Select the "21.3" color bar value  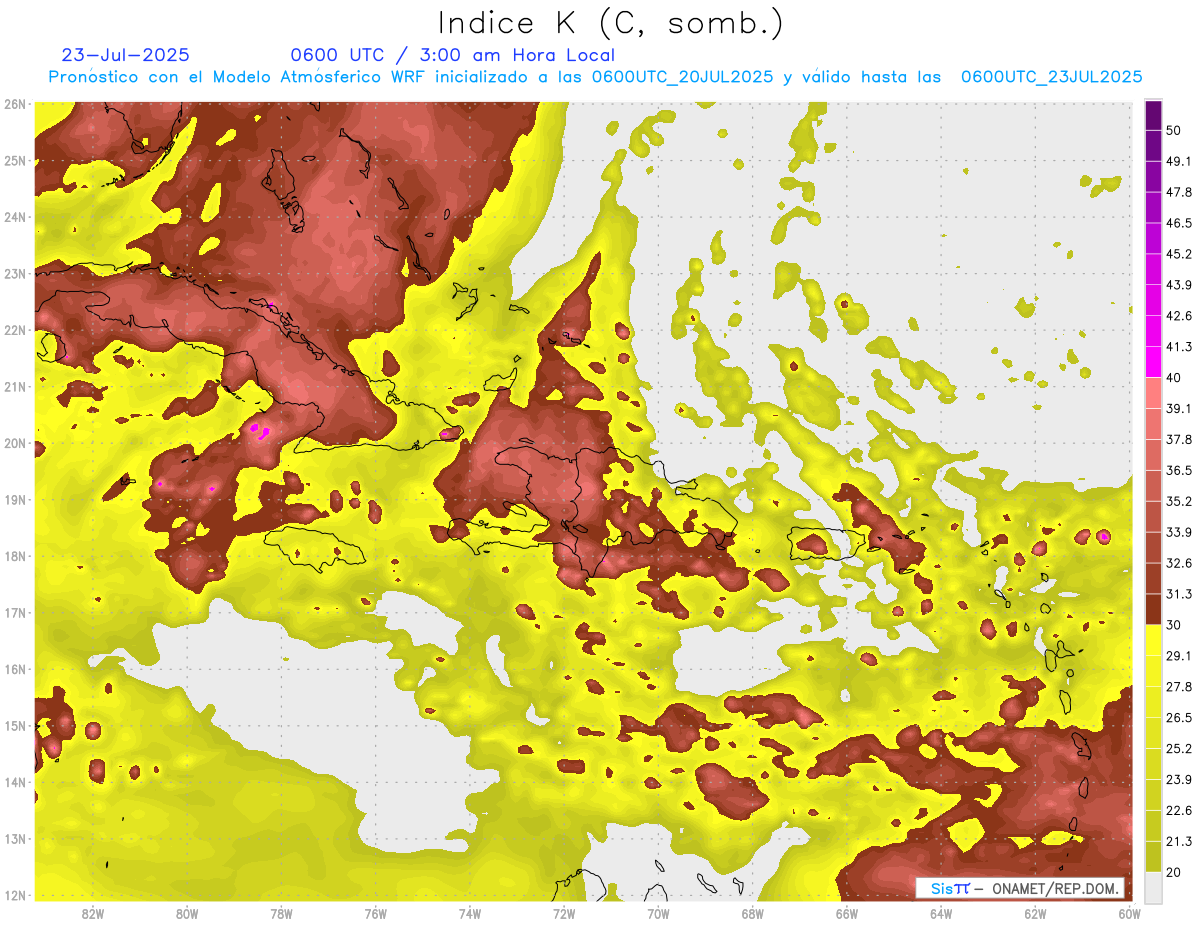(x=1179, y=841)
